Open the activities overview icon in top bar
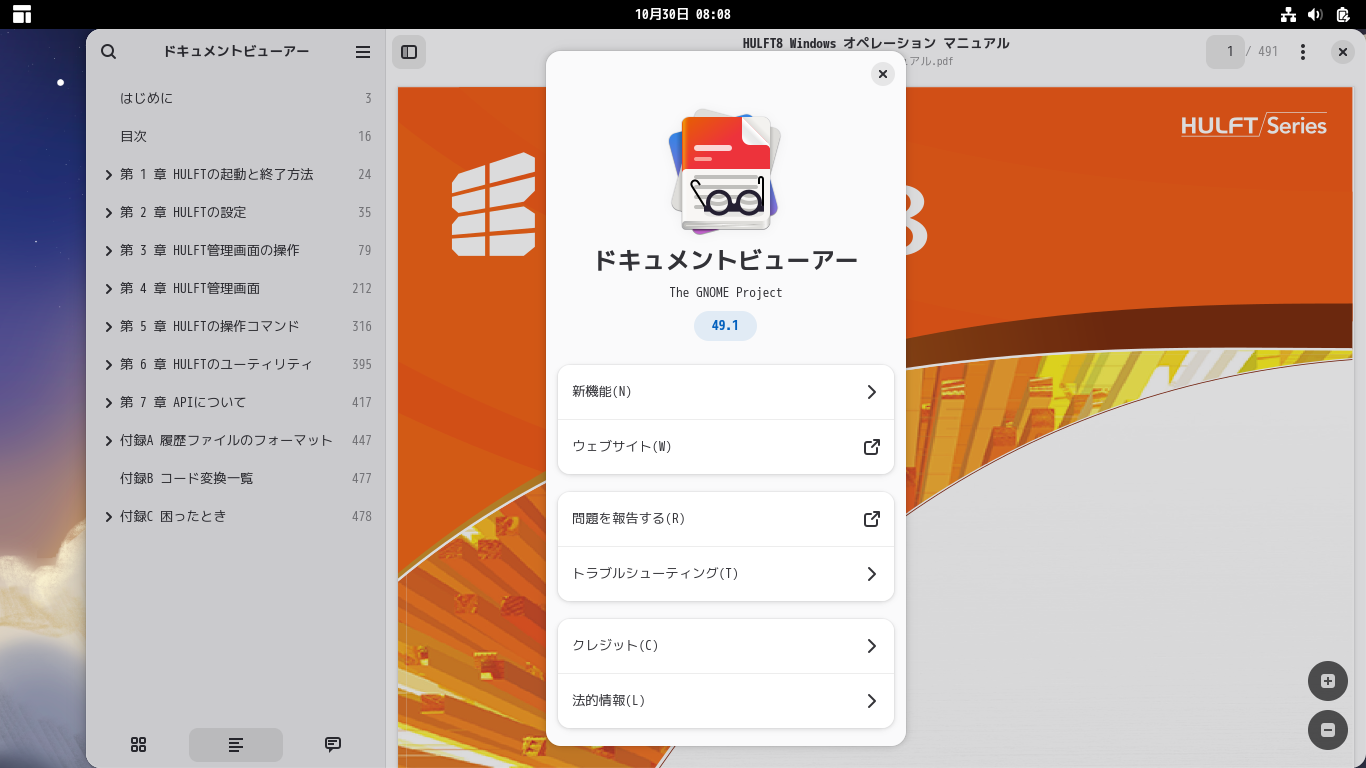 [x=22, y=14]
